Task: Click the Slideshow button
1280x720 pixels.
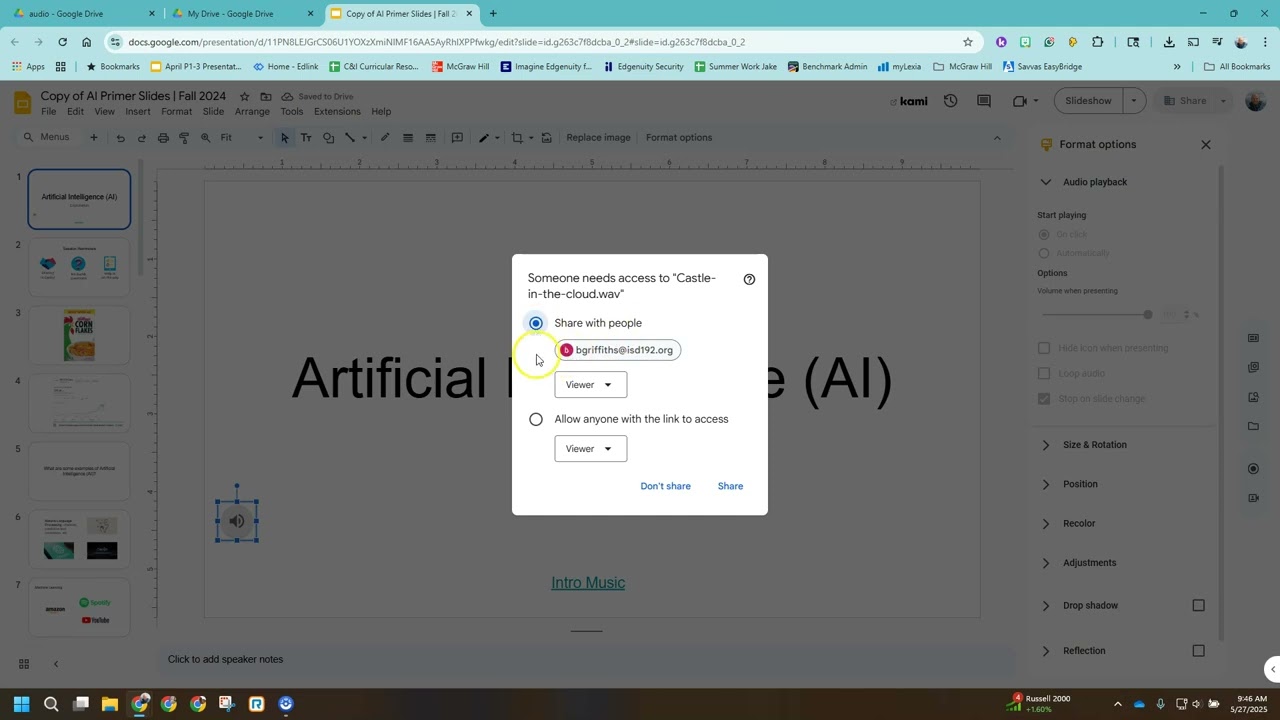Action: point(1088,101)
